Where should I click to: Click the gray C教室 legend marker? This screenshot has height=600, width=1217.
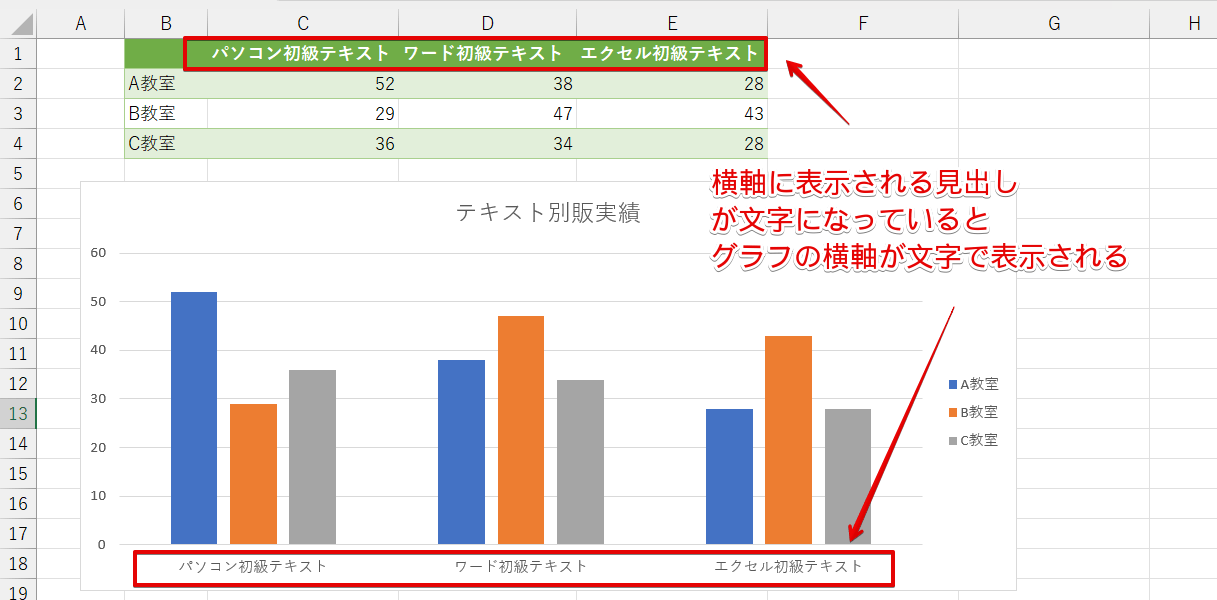(x=953, y=440)
